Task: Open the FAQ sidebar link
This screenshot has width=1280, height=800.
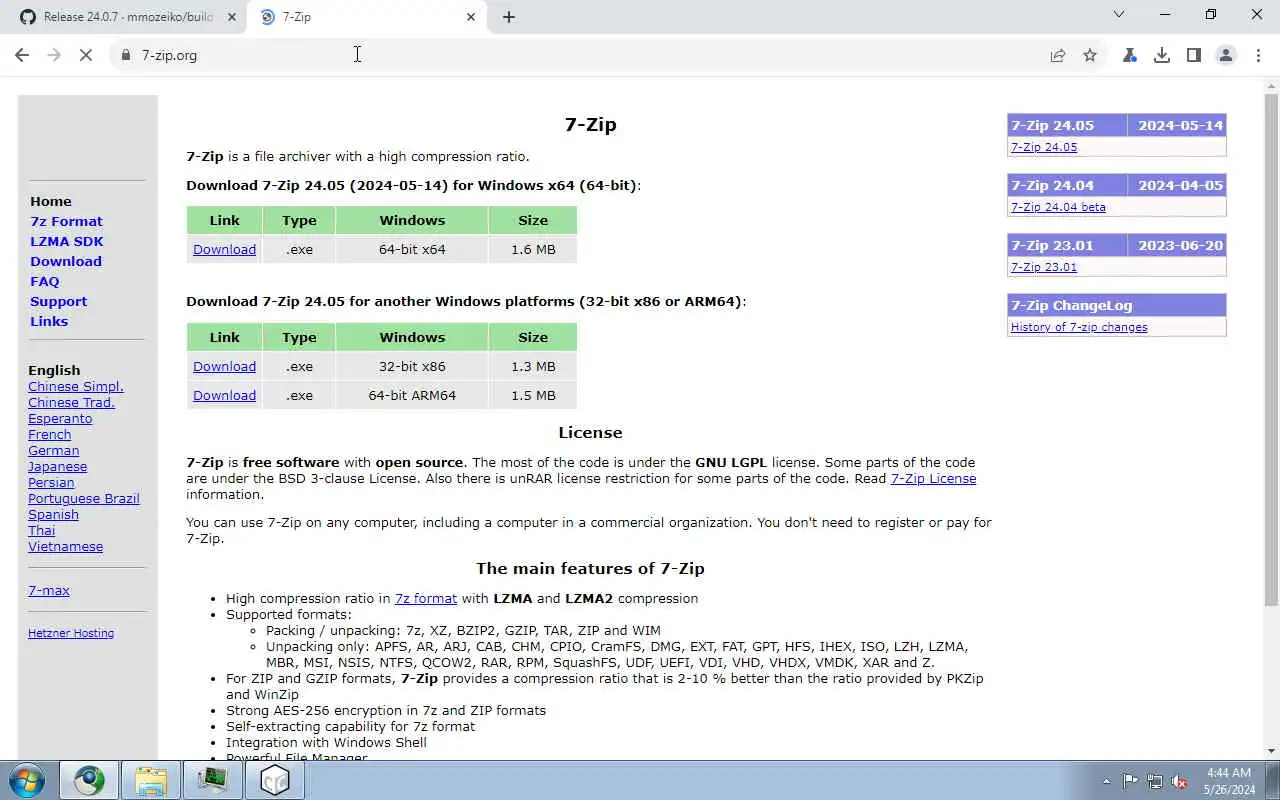Action: tap(45, 281)
